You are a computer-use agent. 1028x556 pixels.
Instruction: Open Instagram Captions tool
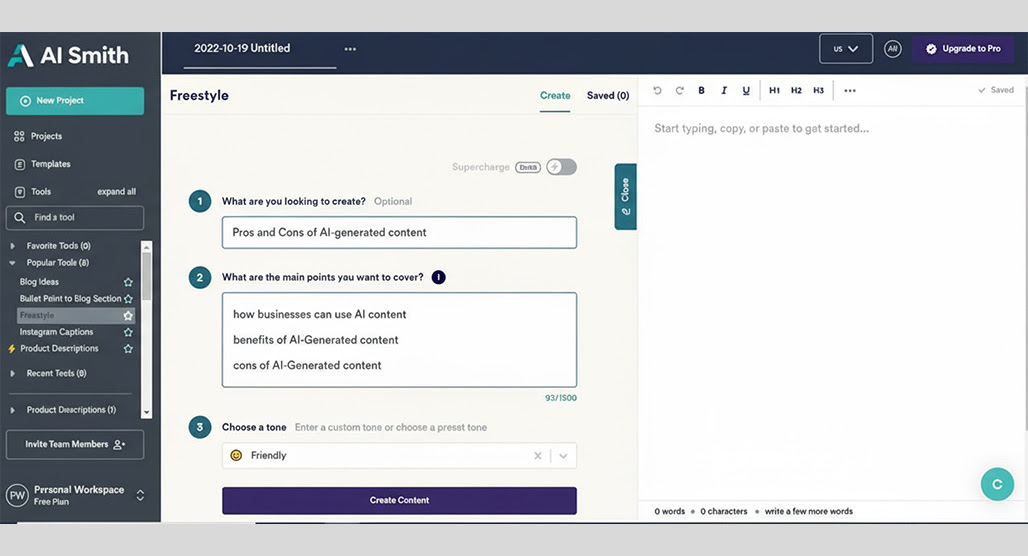[x=56, y=332]
